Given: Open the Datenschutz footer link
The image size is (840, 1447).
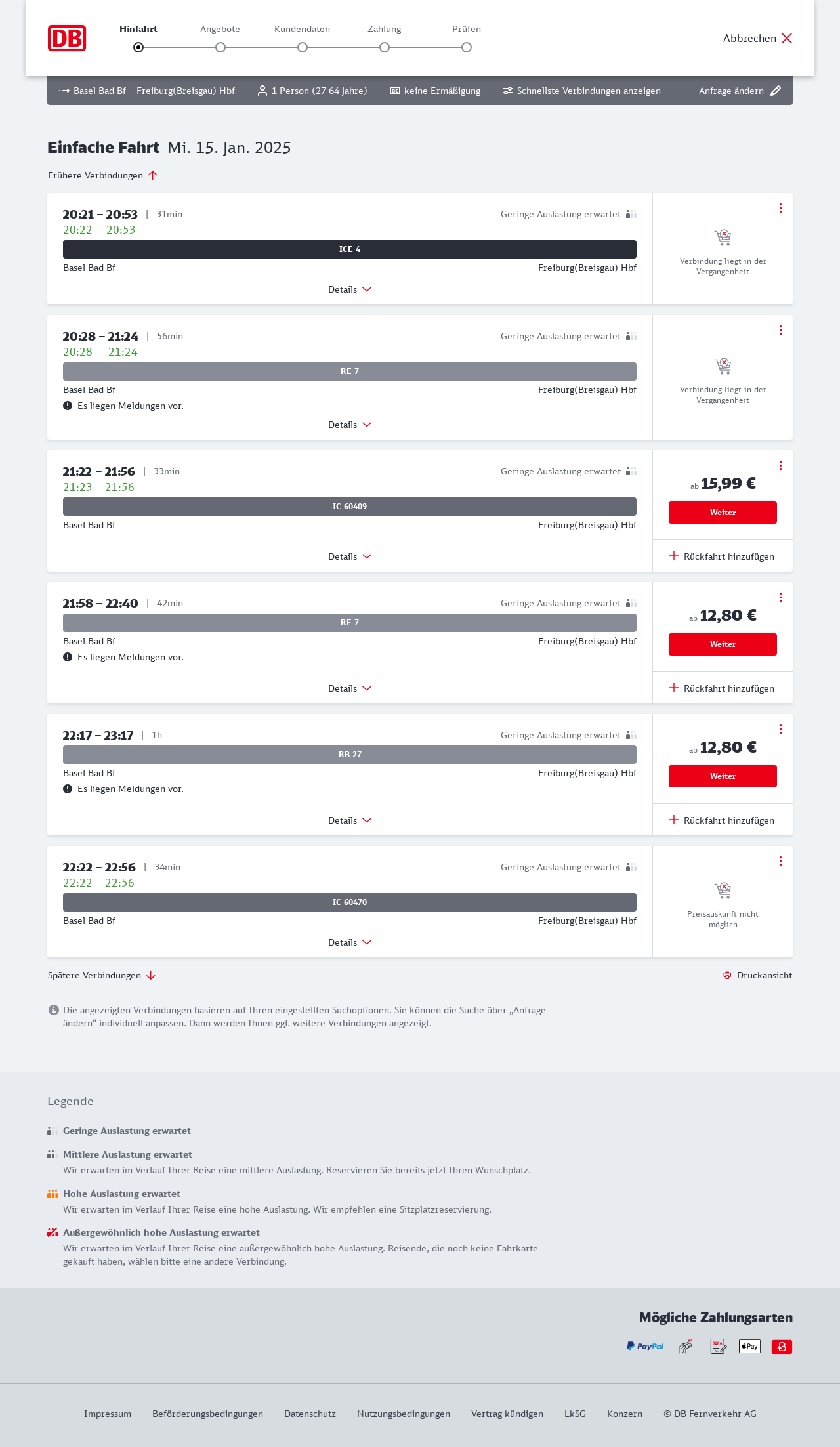Looking at the screenshot, I should point(310,1414).
